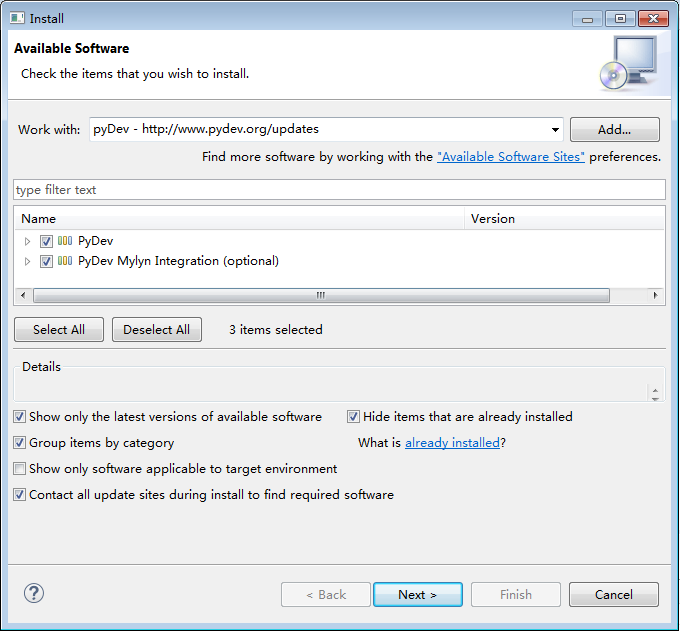The width and height of the screenshot is (680, 631).
Task: Click the horizontal scrollbar thumb in list
Action: point(321,295)
